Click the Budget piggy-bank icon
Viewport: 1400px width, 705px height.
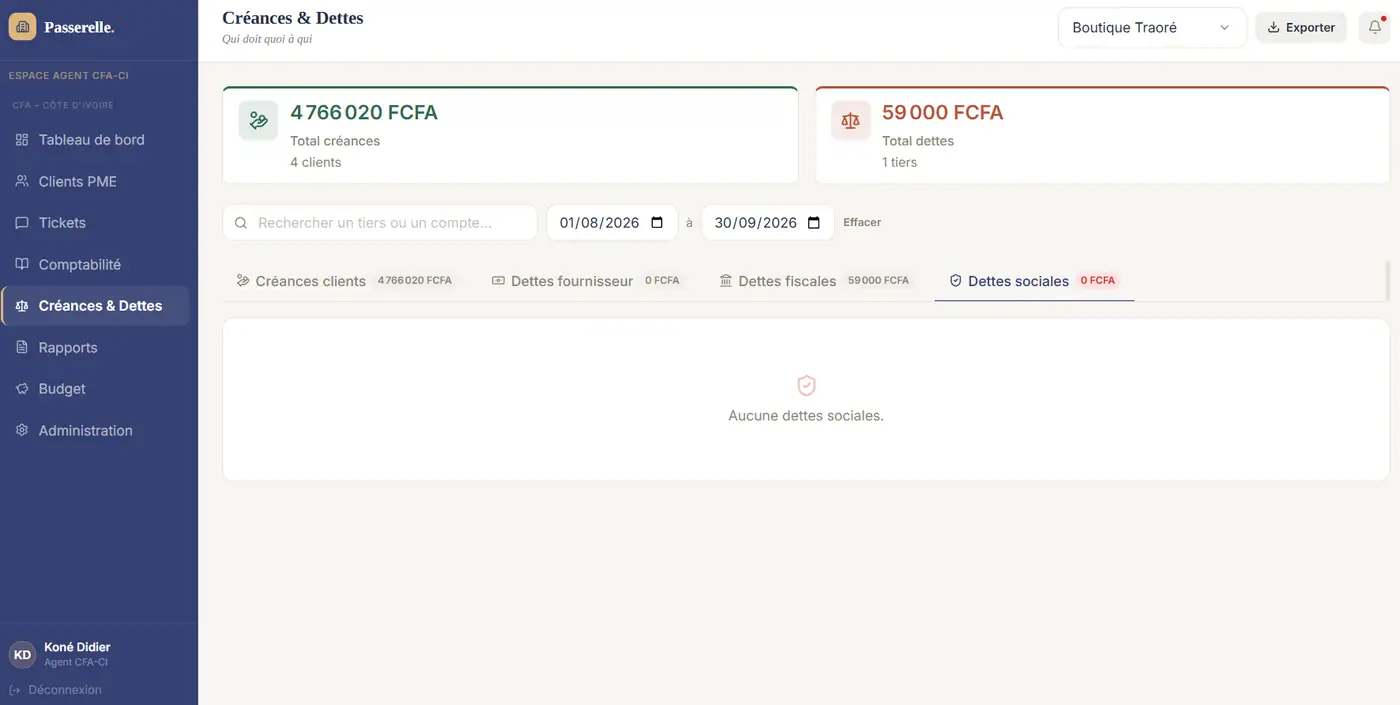[22, 389]
